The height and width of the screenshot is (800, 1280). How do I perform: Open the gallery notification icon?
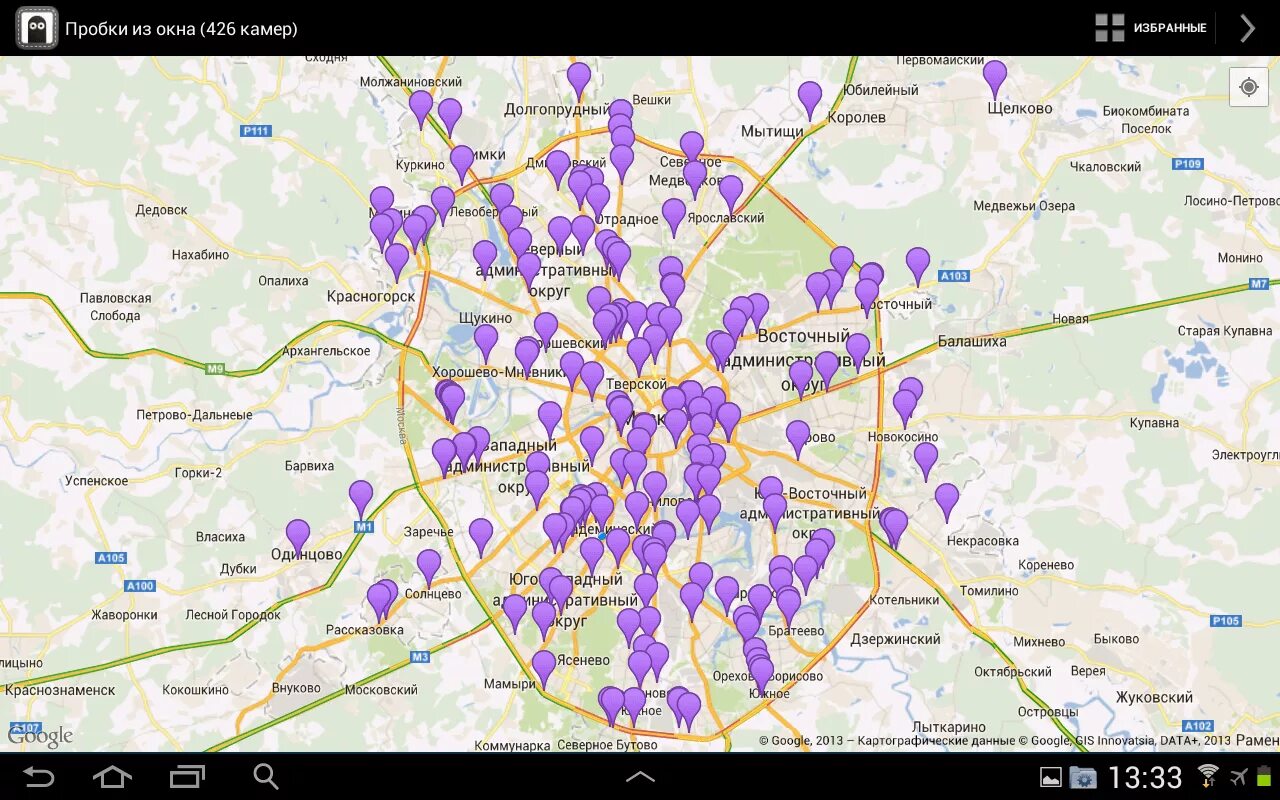[x=1050, y=777]
